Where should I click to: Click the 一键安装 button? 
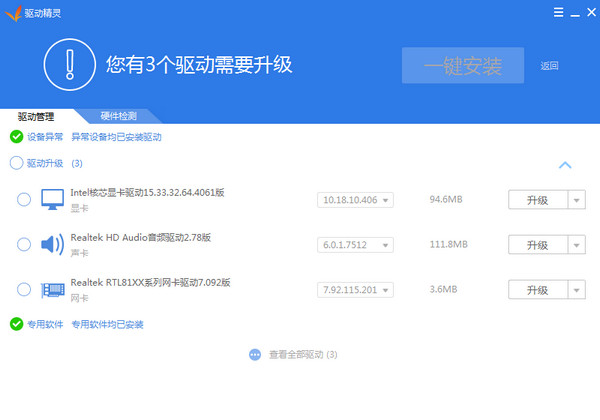(463, 66)
